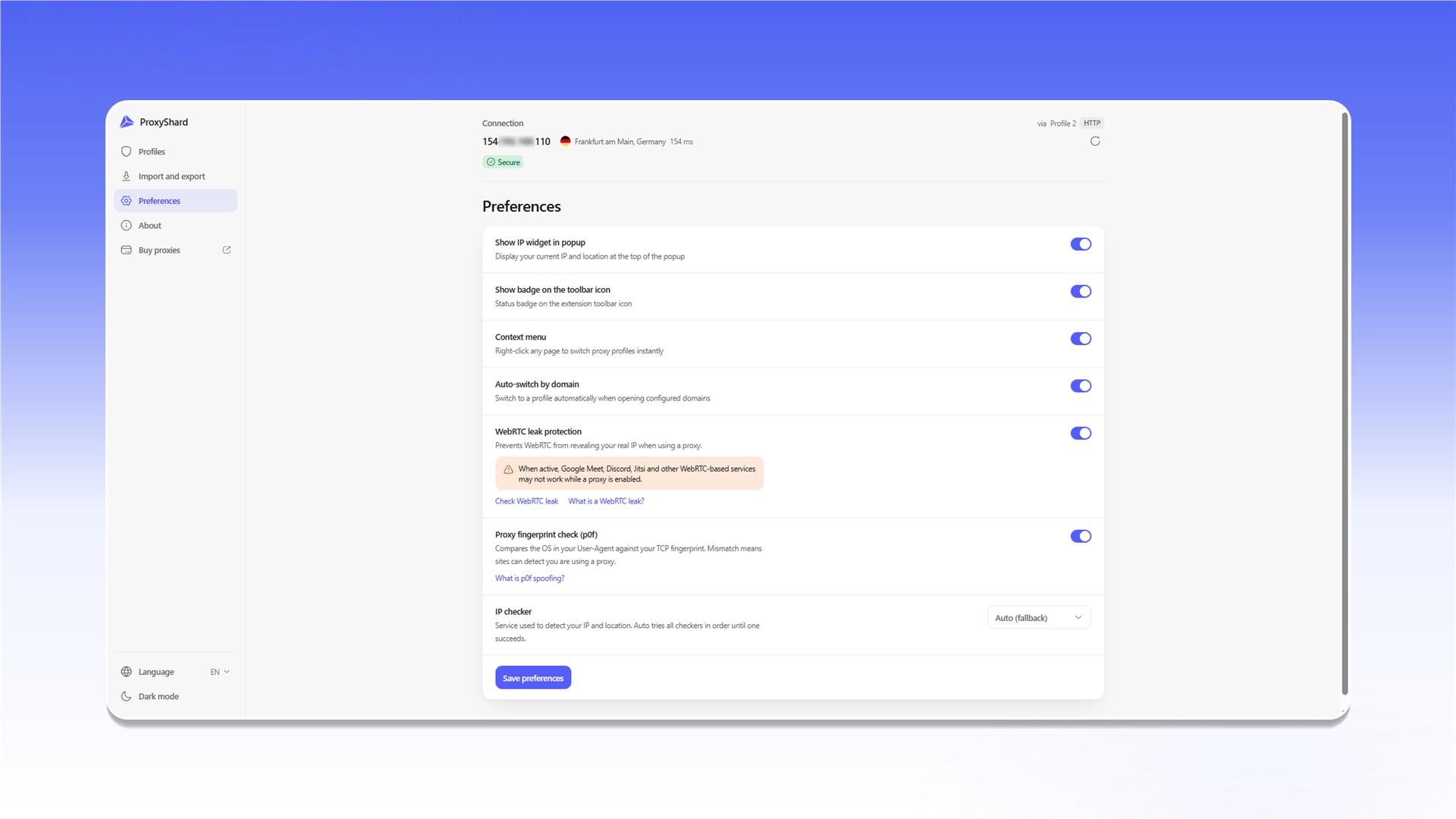Open What is p0f spoofing? link
Image resolution: width=1456 pixels, height=819 pixels.
click(x=529, y=579)
